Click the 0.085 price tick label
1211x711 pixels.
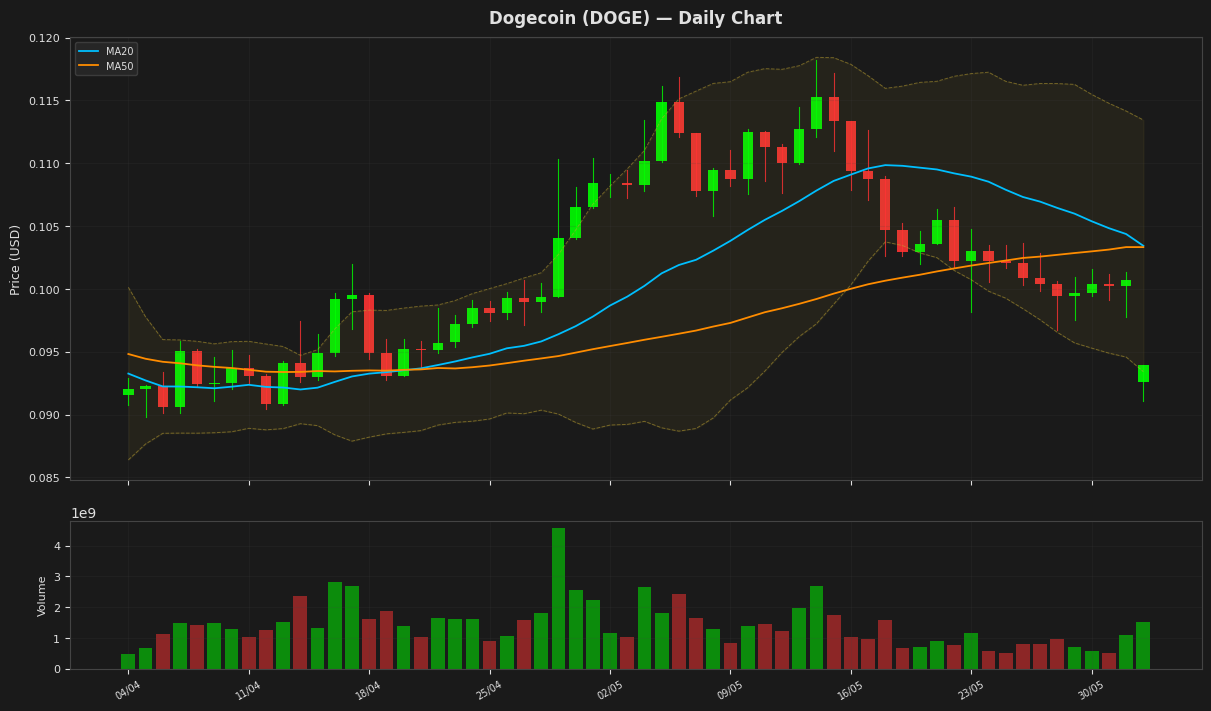[44, 478]
